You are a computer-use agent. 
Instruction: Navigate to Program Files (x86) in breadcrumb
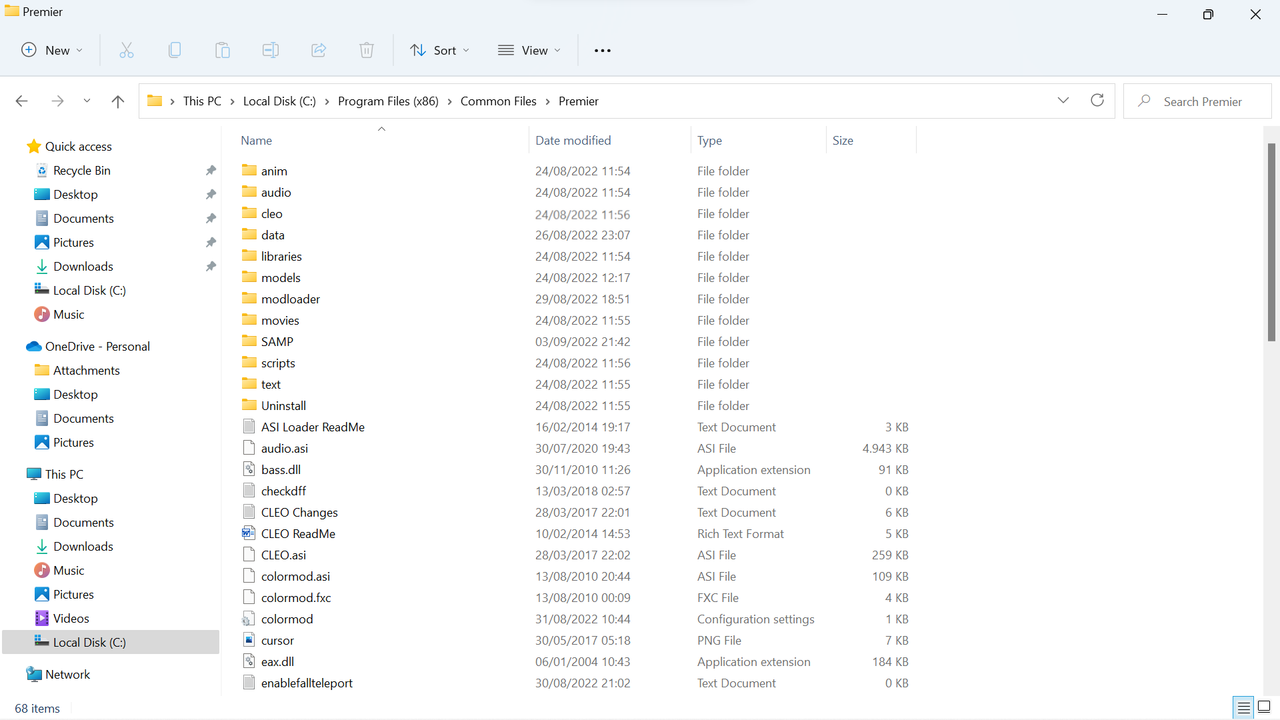point(388,101)
